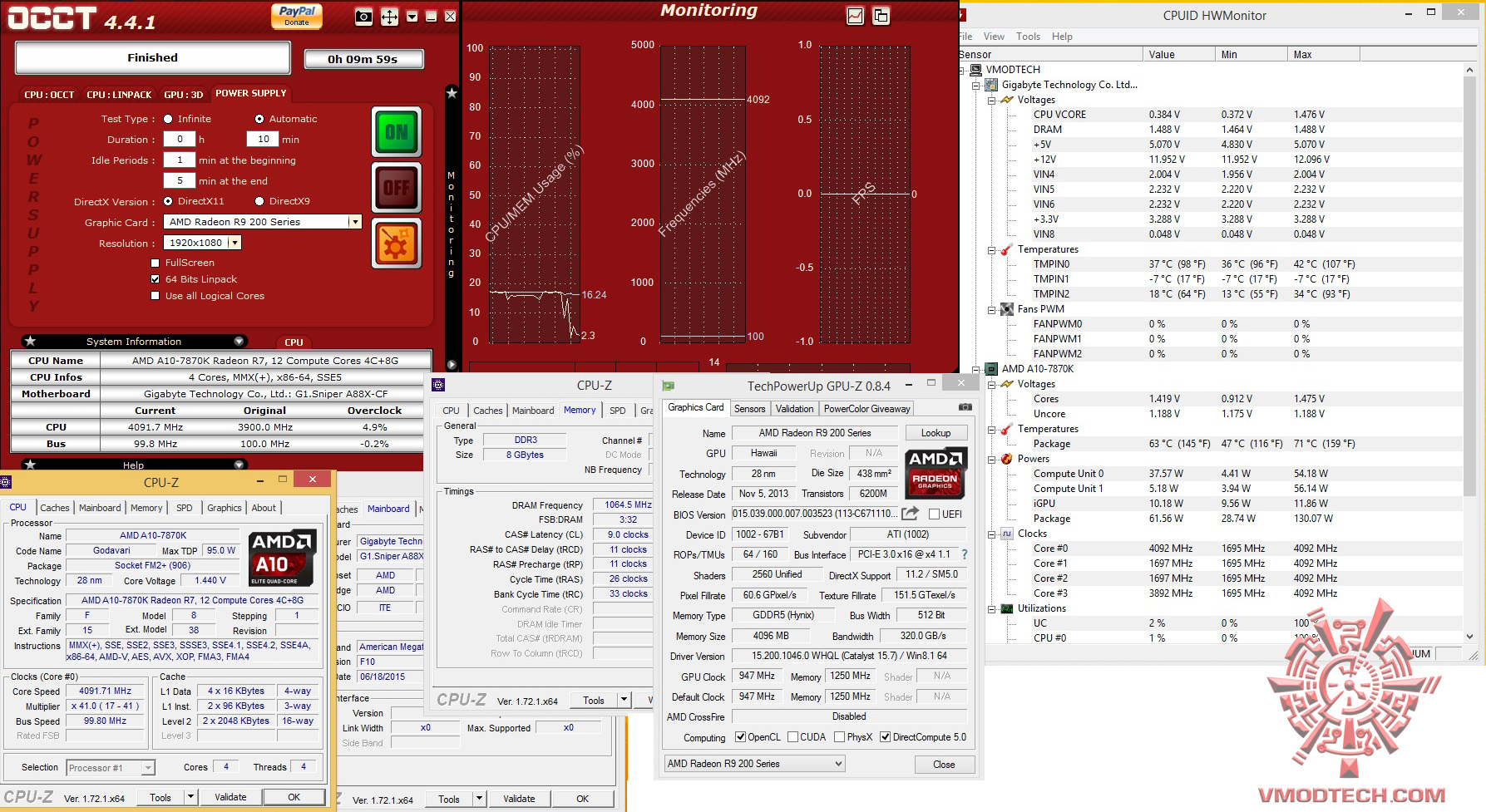The height and width of the screenshot is (812, 1486).
Task: Switch to the GPU : 3D tab in OCCT
Action: [x=183, y=95]
